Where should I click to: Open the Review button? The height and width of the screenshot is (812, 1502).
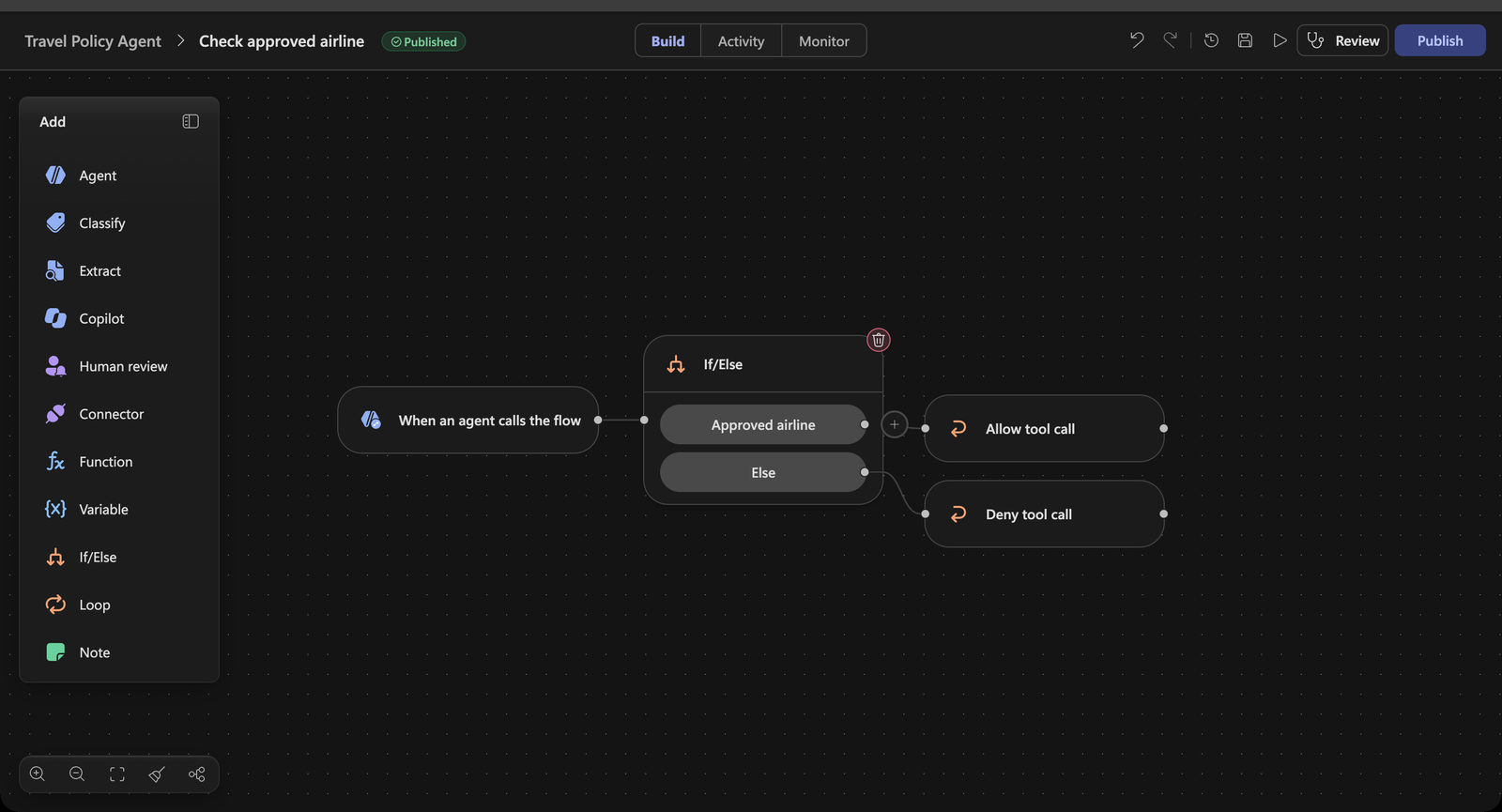[x=1342, y=40]
